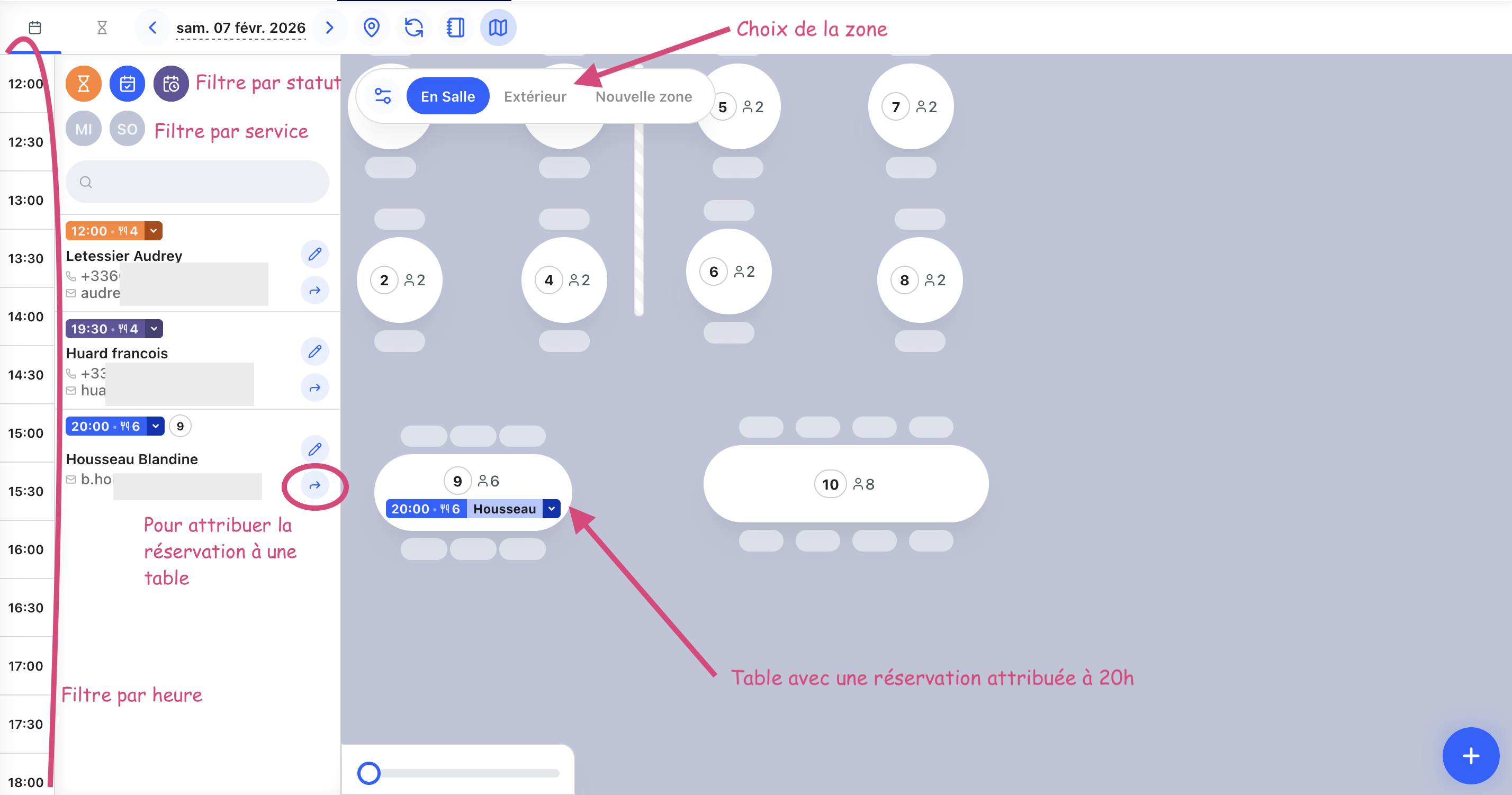Click the zone settings sliders icon
The image size is (1512, 795).
[x=383, y=96]
